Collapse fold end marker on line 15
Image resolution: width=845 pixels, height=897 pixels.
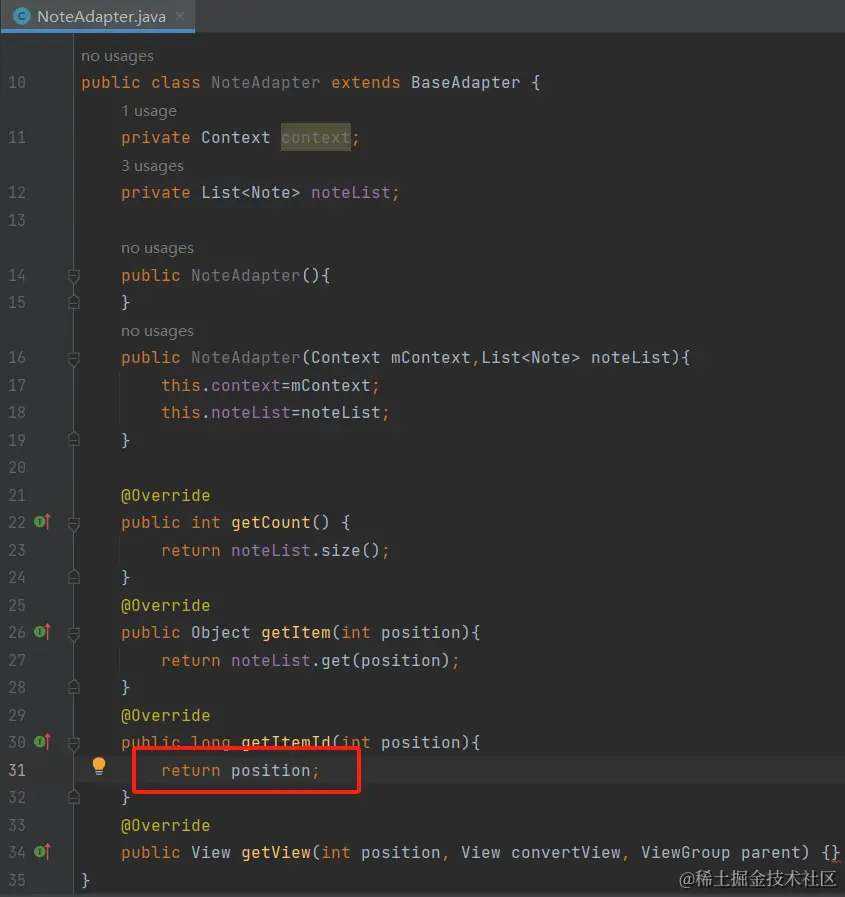click(74, 302)
